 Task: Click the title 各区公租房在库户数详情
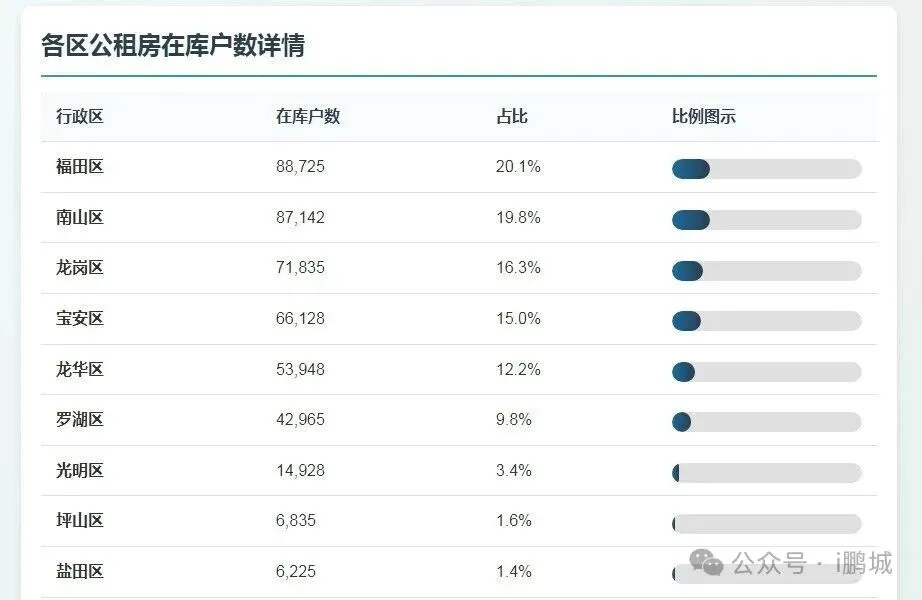click(173, 45)
